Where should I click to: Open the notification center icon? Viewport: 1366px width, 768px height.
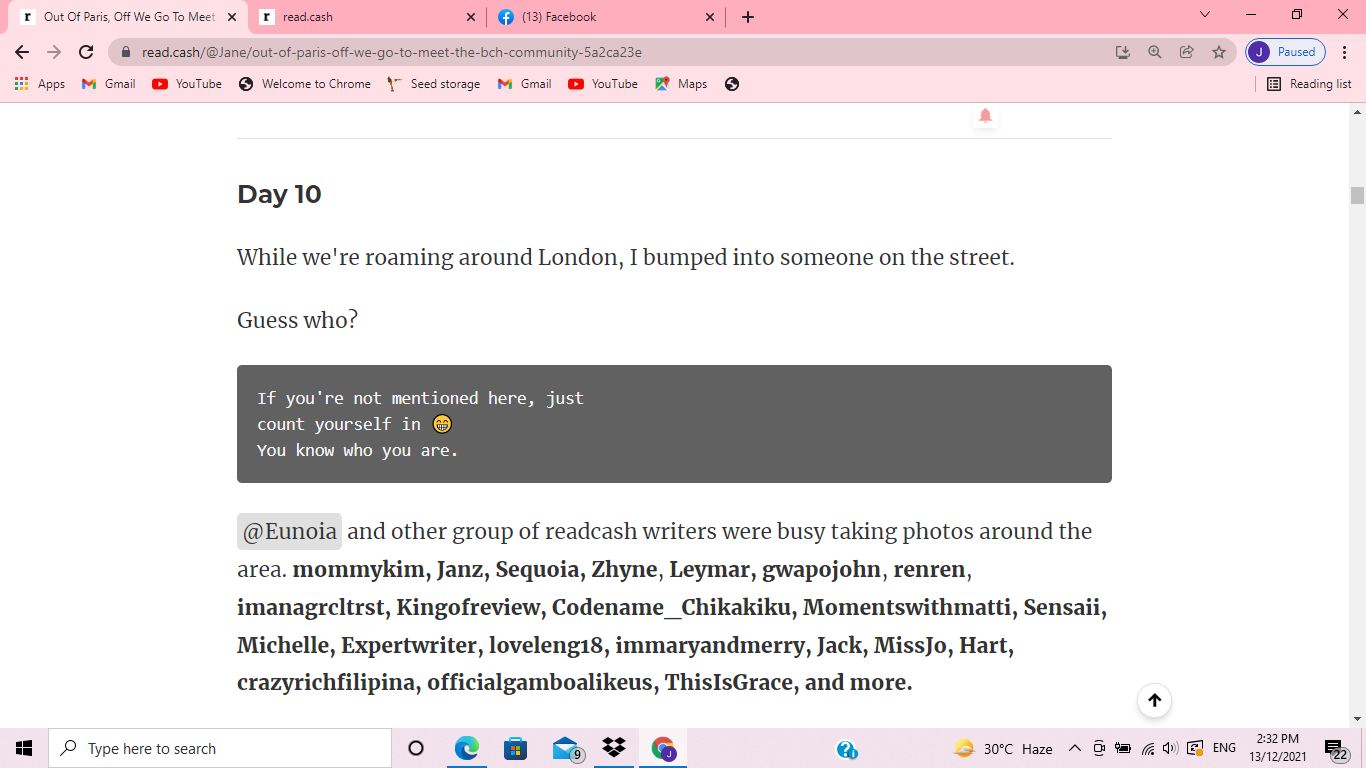(1337, 748)
